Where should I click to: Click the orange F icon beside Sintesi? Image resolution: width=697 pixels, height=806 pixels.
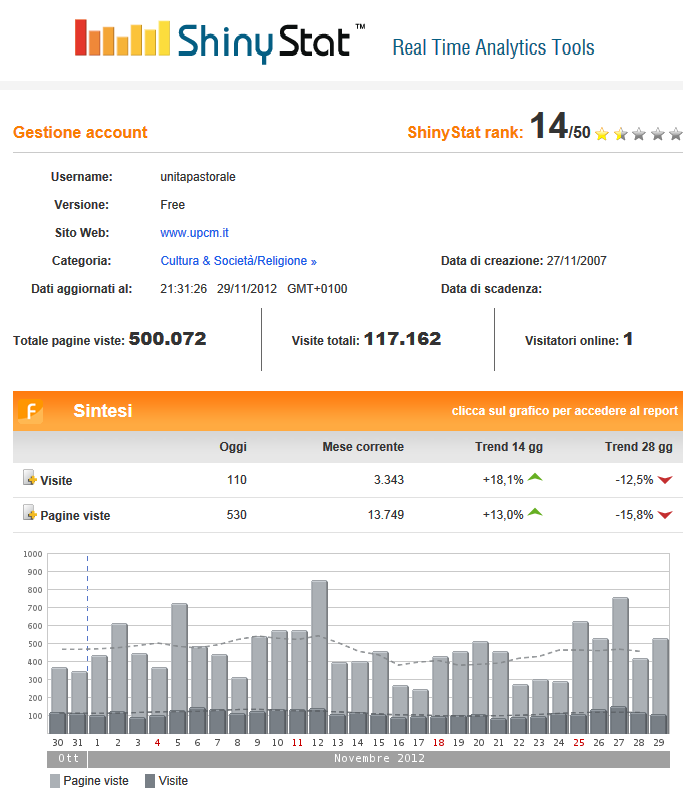point(31,411)
